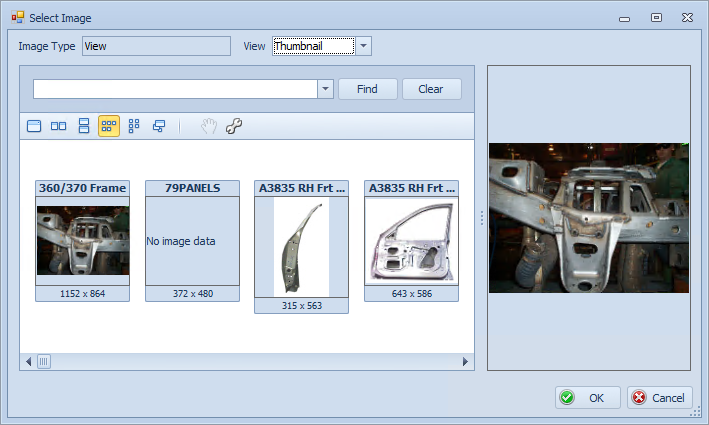This screenshot has width=709, height=425.
Task: Click the '1152 x 864' size label
Action: coord(83,294)
